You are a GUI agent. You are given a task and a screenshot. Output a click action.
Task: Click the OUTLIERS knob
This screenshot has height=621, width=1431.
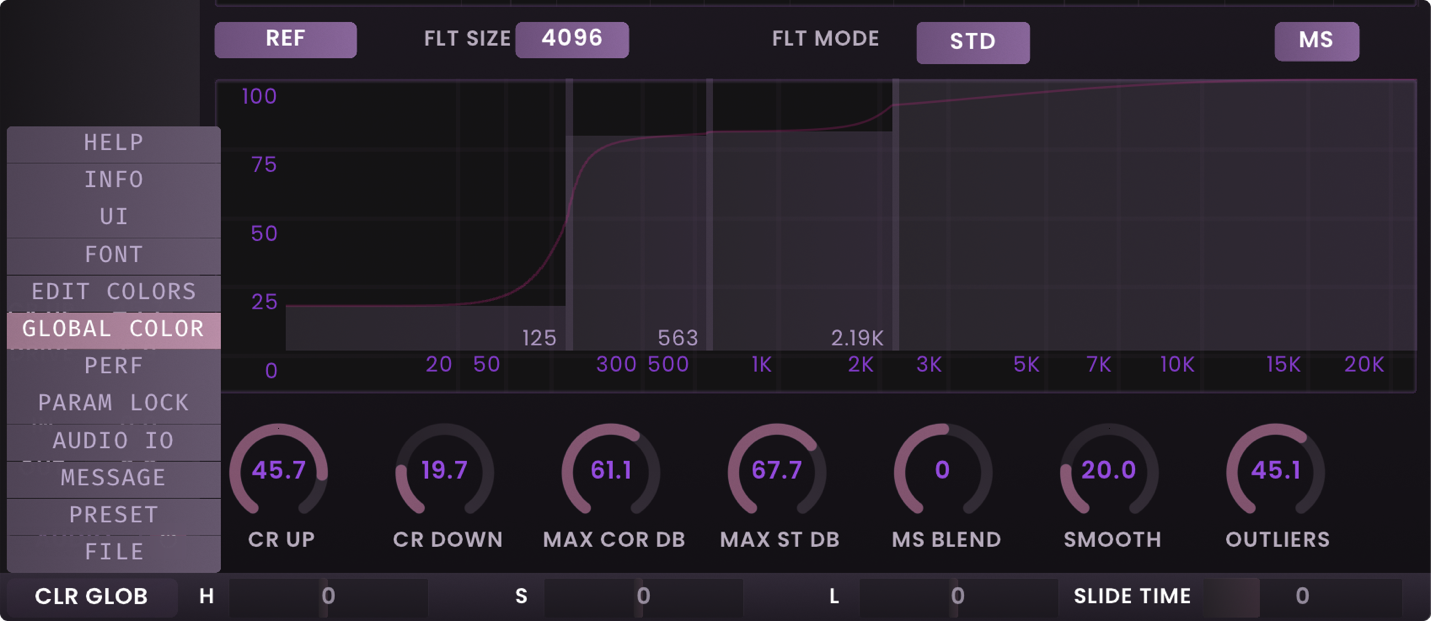tap(1276, 471)
